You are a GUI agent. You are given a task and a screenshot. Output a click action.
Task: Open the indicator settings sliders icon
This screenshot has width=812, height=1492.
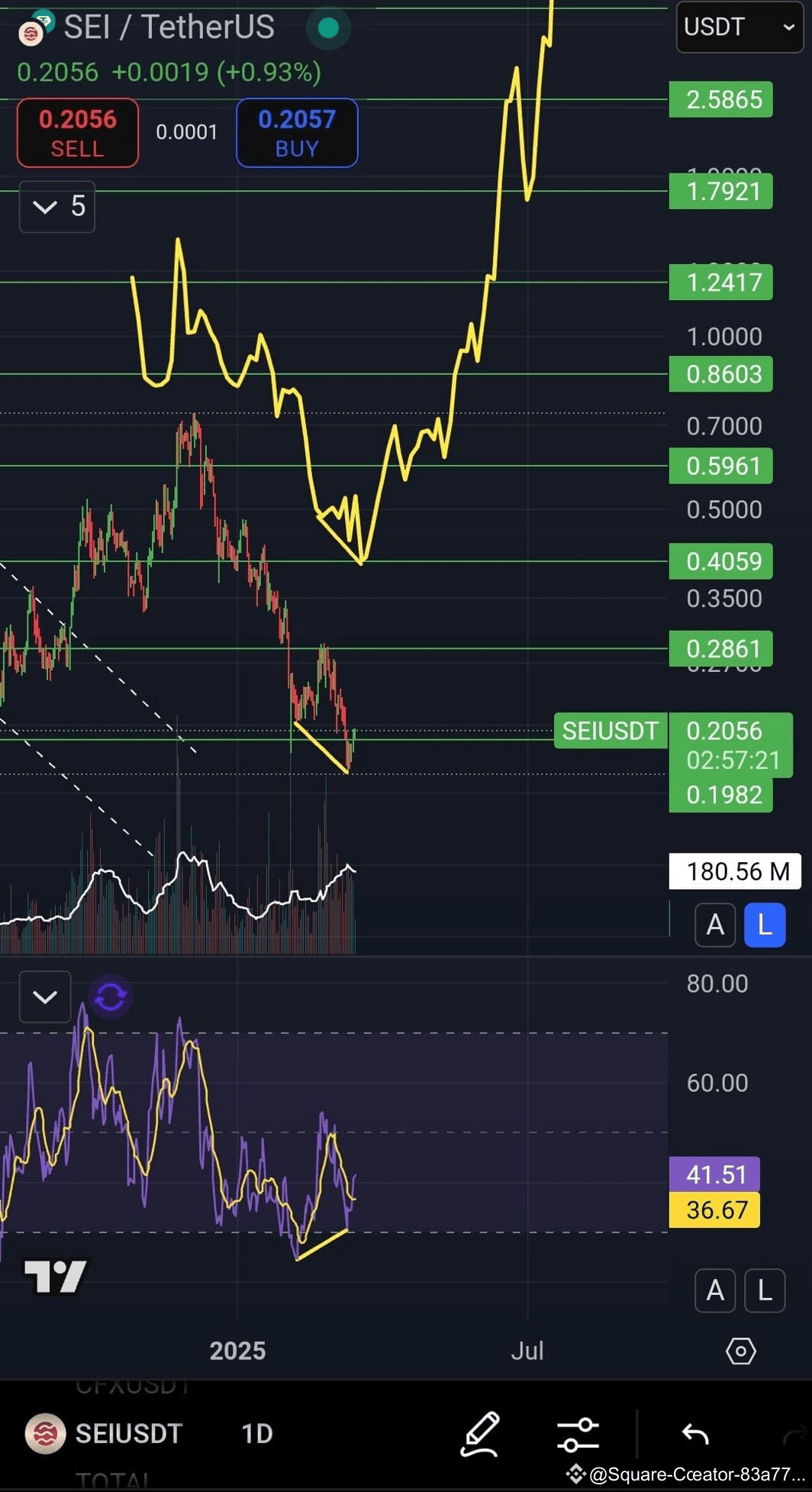pyautogui.click(x=578, y=1434)
